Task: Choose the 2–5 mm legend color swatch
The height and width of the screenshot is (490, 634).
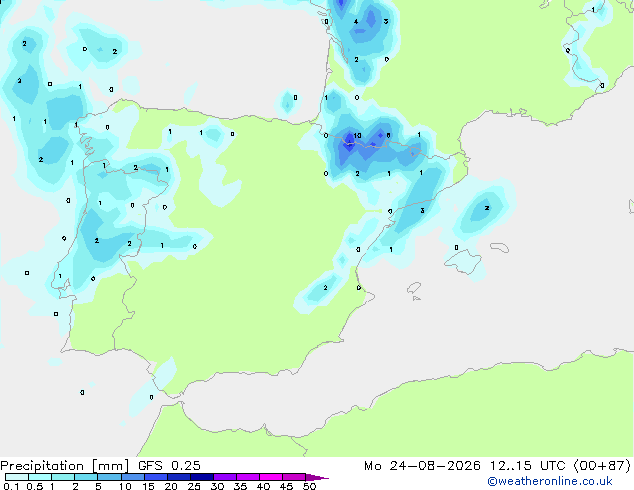Action: pyautogui.click(x=86, y=477)
